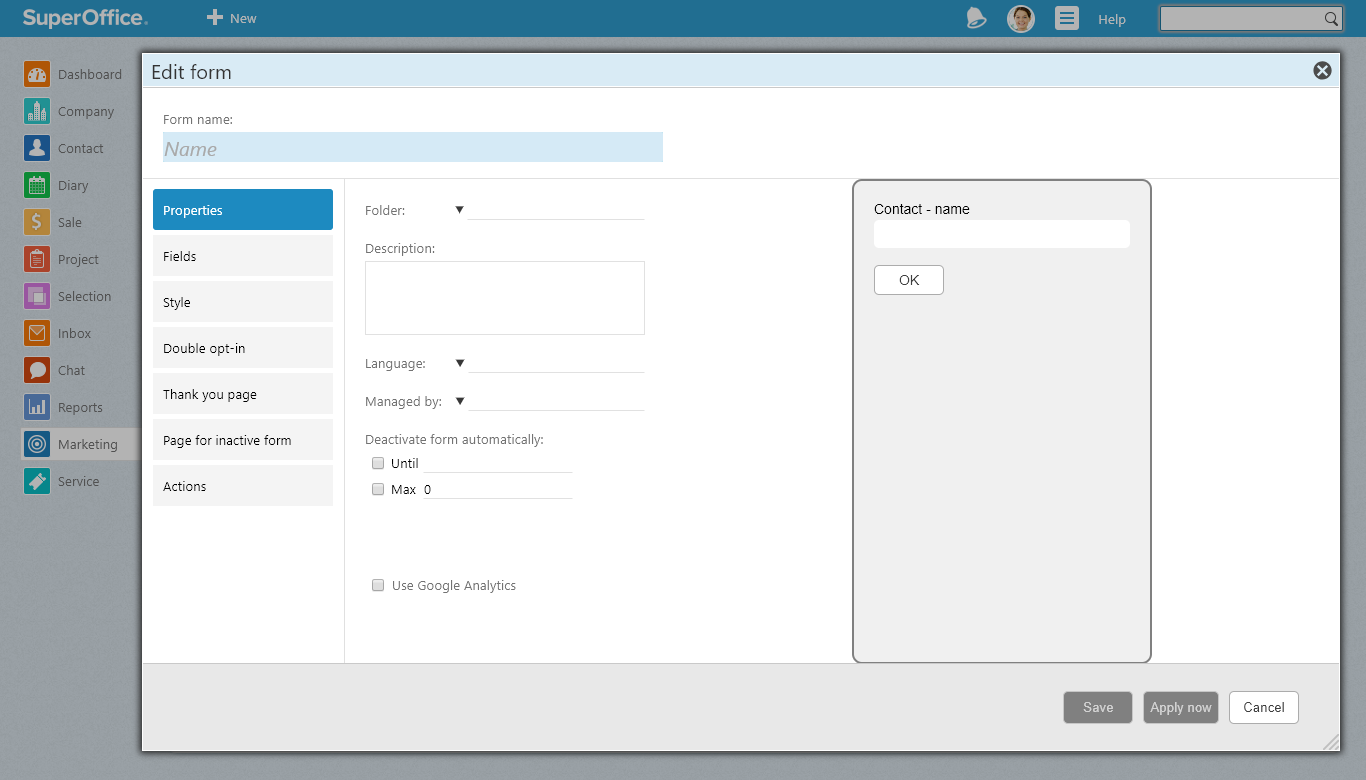Open the Thank you page tab
This screenshot has width=1366, height=780.
pos(243,394)
